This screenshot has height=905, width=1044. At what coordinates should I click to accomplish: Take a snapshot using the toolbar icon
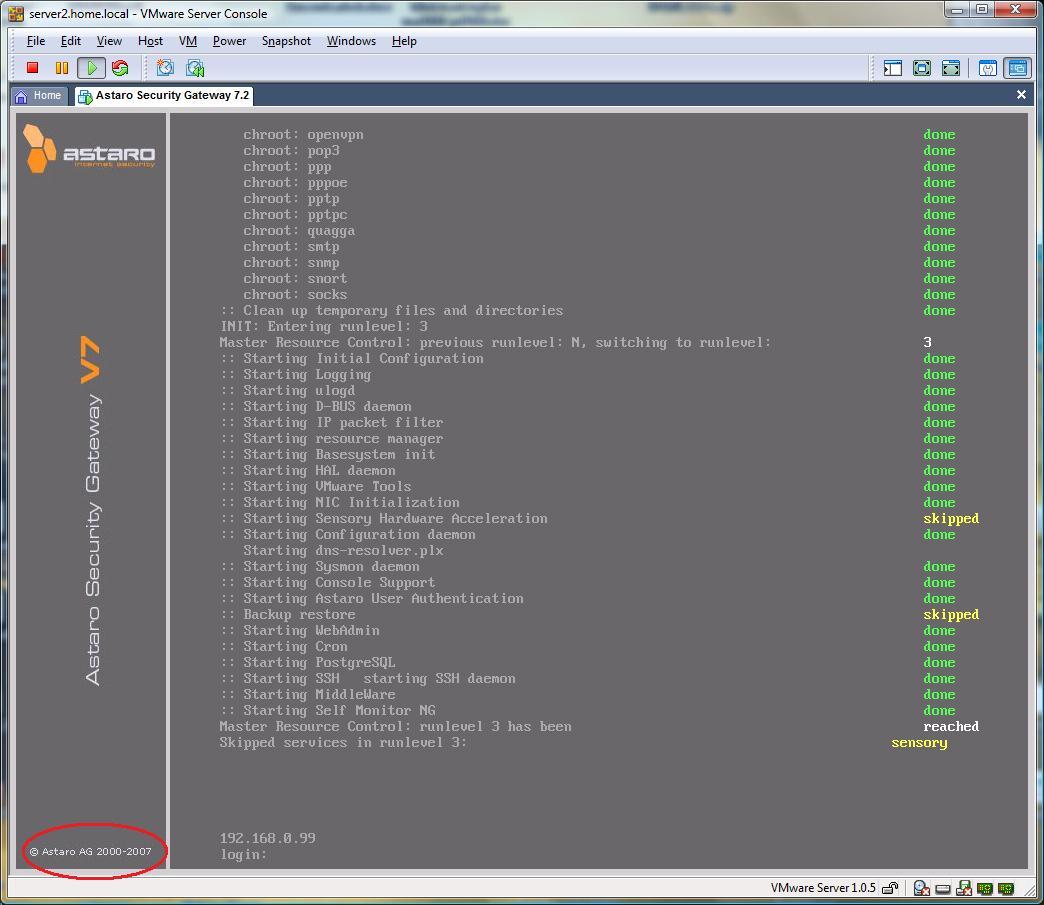tap(165, 68)
